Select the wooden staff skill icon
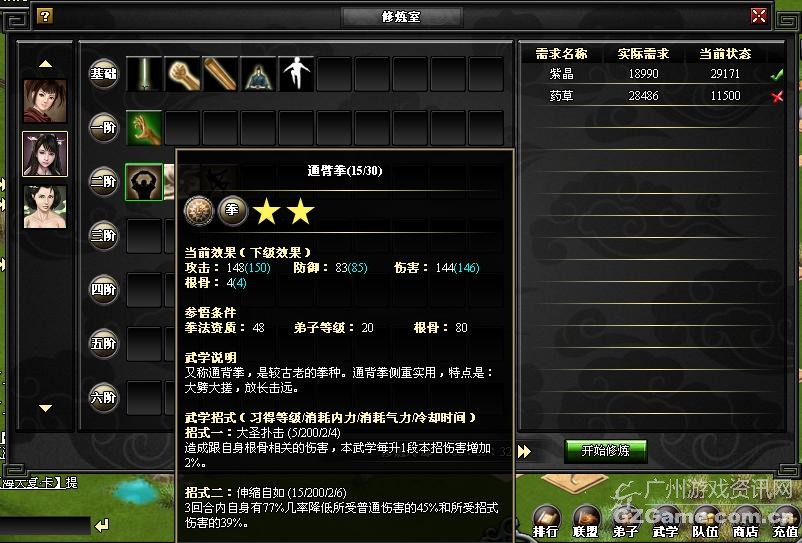The image size is (802, 543). (220, 74)
